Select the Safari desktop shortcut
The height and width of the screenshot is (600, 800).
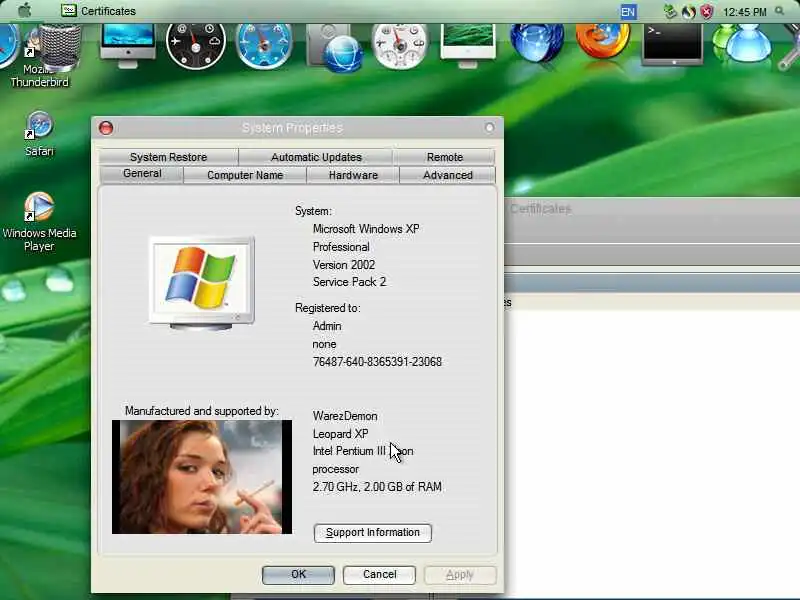coord(39,134)
